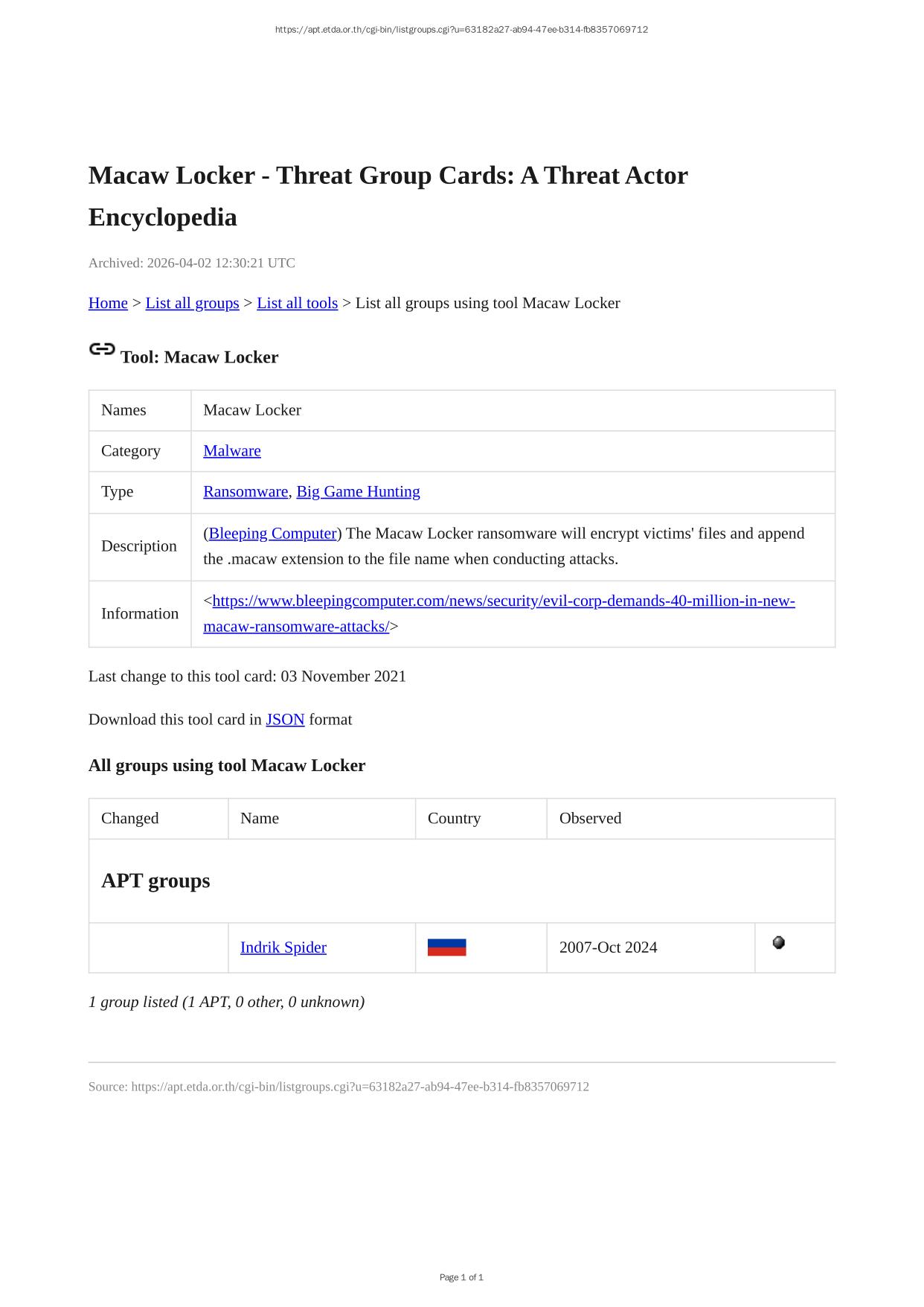The height and width of the screenshot is (1307, 924).
Task: Select the APT groups section heading
Action: point(155,881)
